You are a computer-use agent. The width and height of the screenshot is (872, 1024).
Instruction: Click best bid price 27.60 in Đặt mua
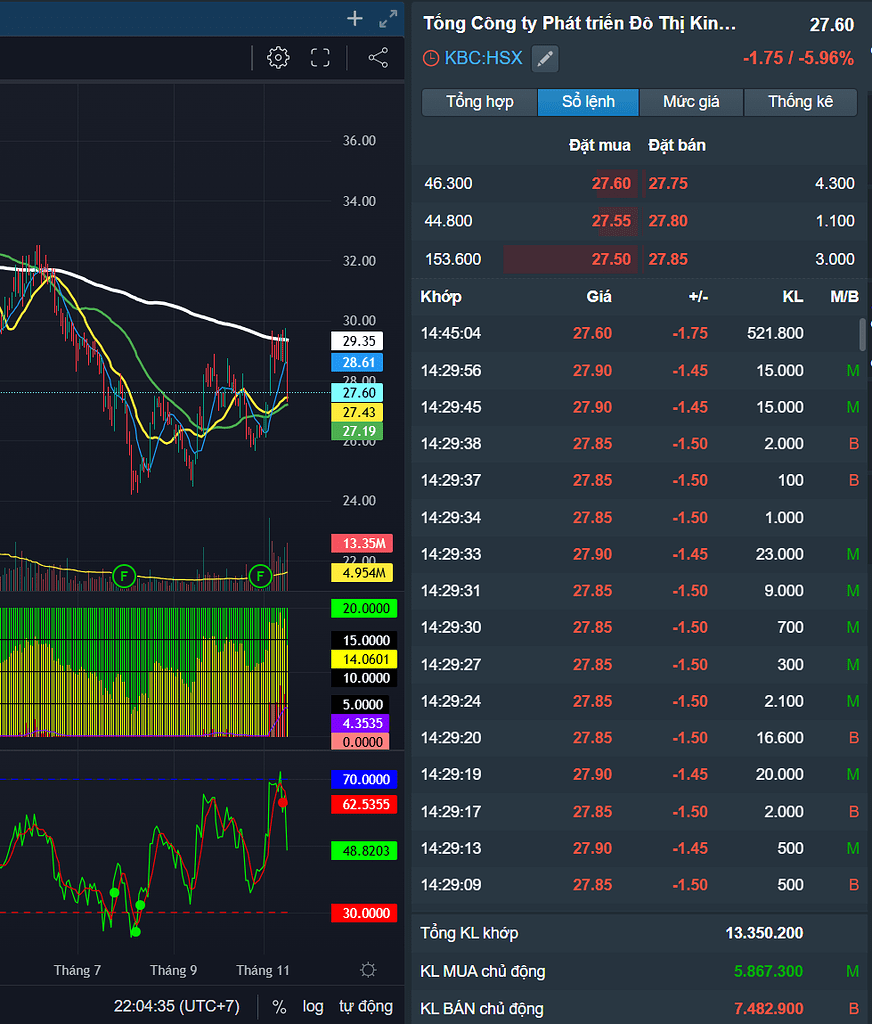pos(610,184)
